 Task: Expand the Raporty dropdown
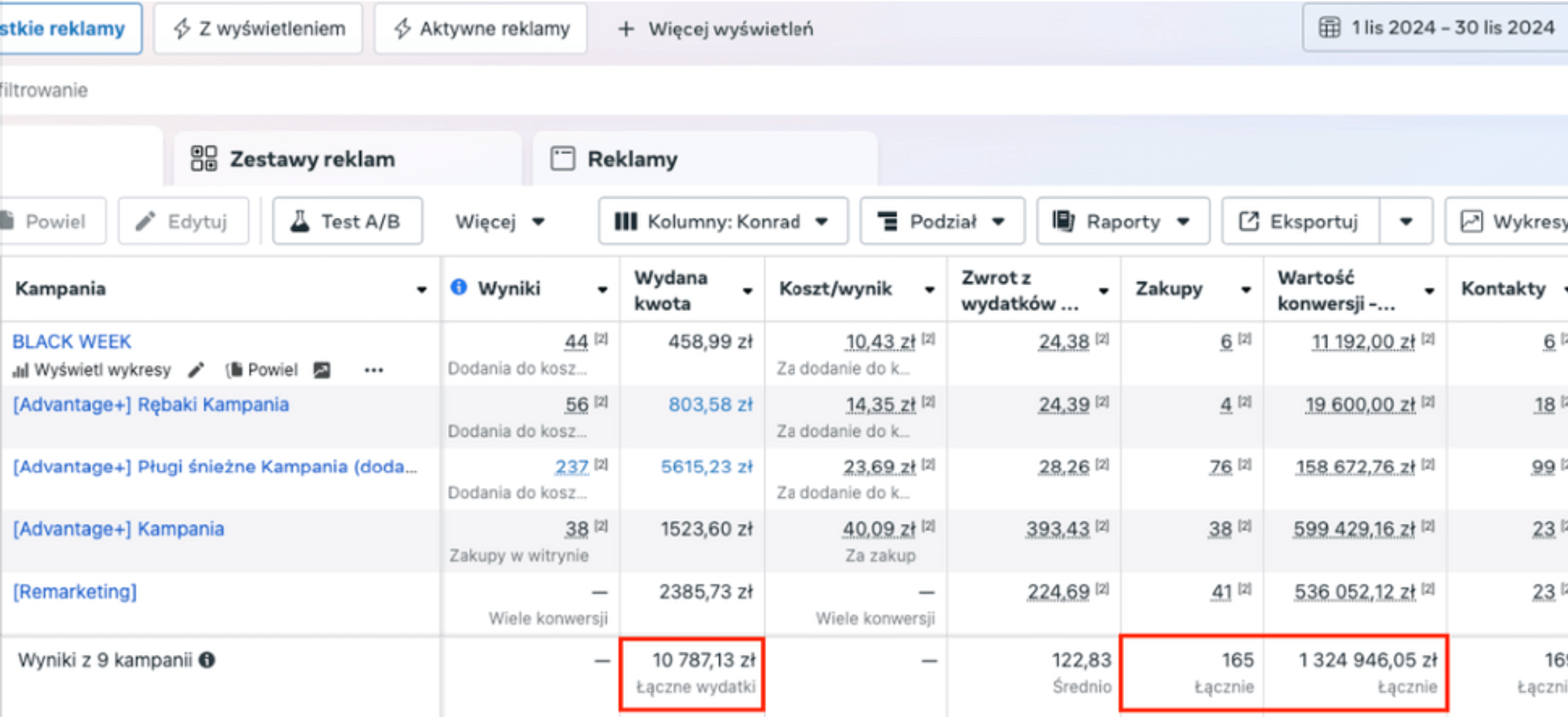(1123, 221)
